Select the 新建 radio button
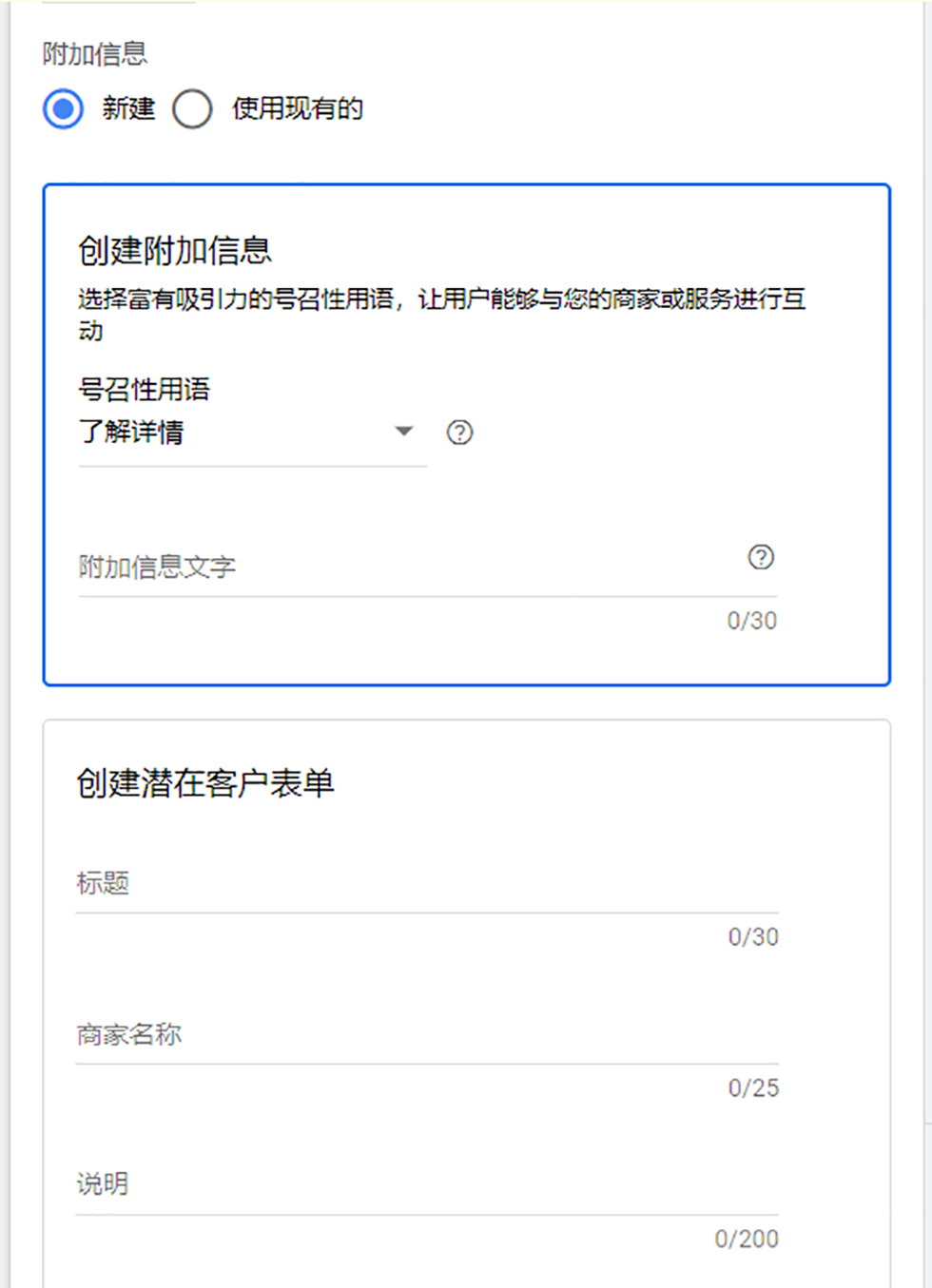 (64, 109)
